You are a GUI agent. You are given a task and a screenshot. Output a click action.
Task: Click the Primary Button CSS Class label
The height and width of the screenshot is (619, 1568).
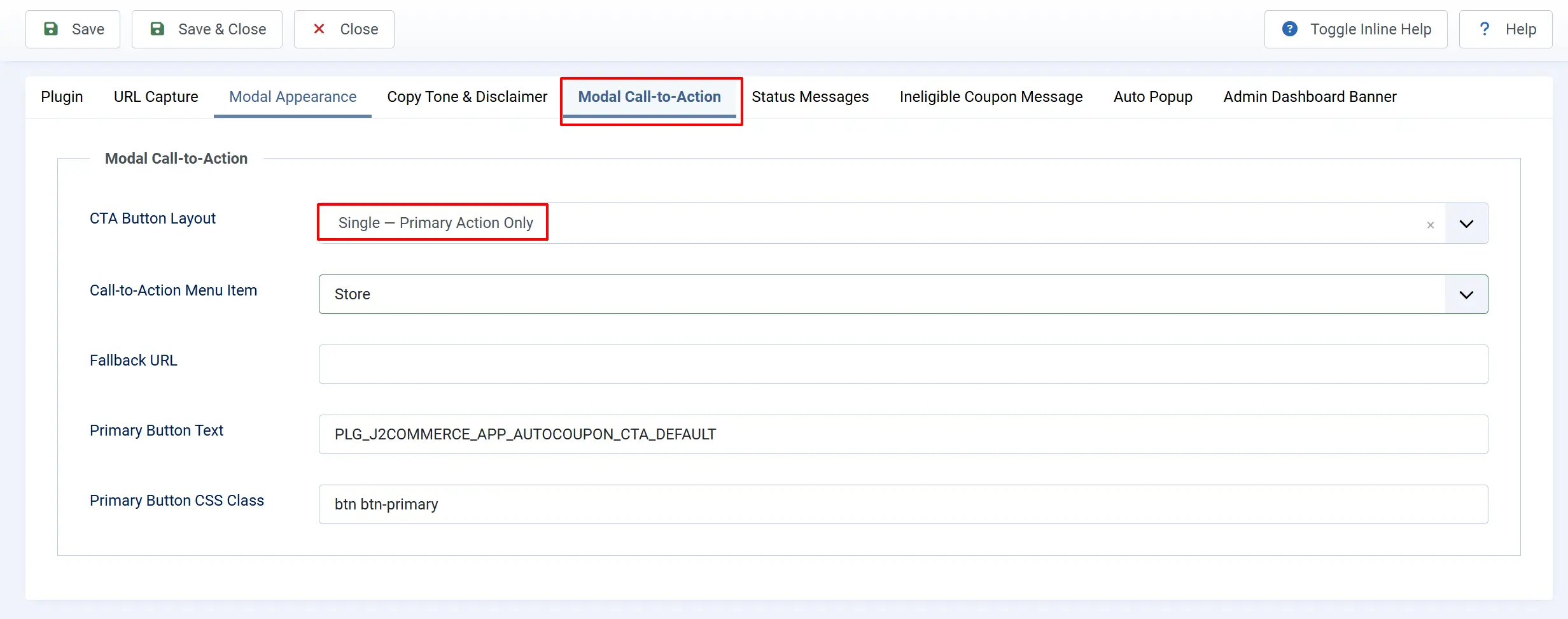click(x=177, y=501)
